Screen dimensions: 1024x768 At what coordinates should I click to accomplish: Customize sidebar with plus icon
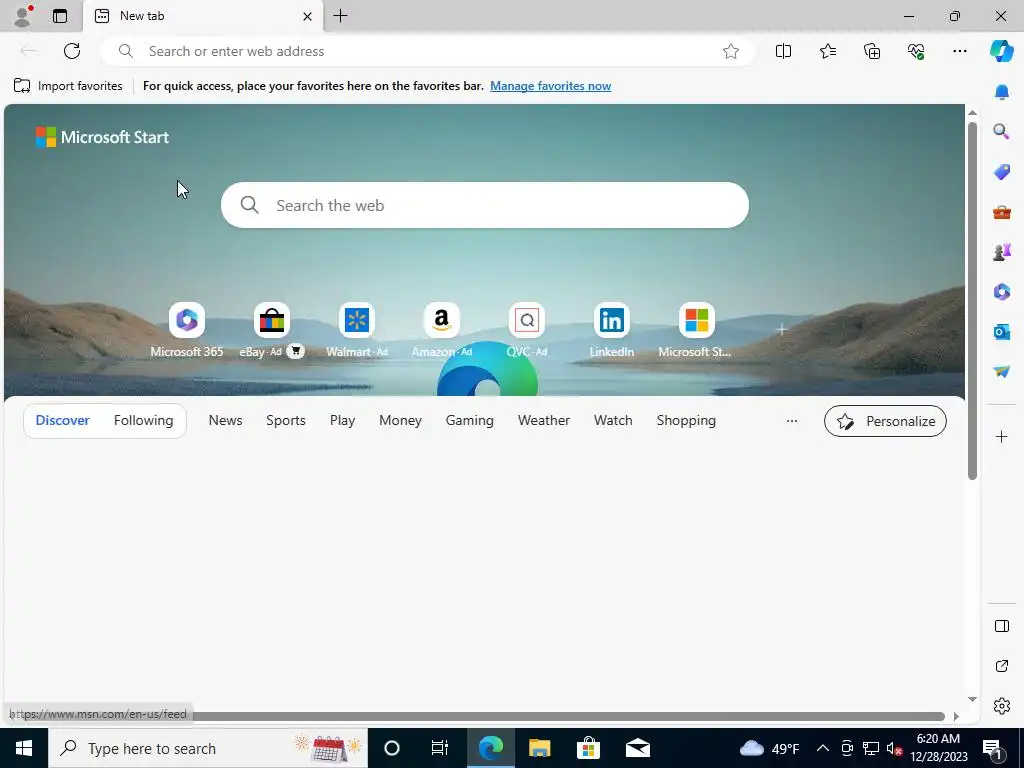click(x=1001, y=436)
